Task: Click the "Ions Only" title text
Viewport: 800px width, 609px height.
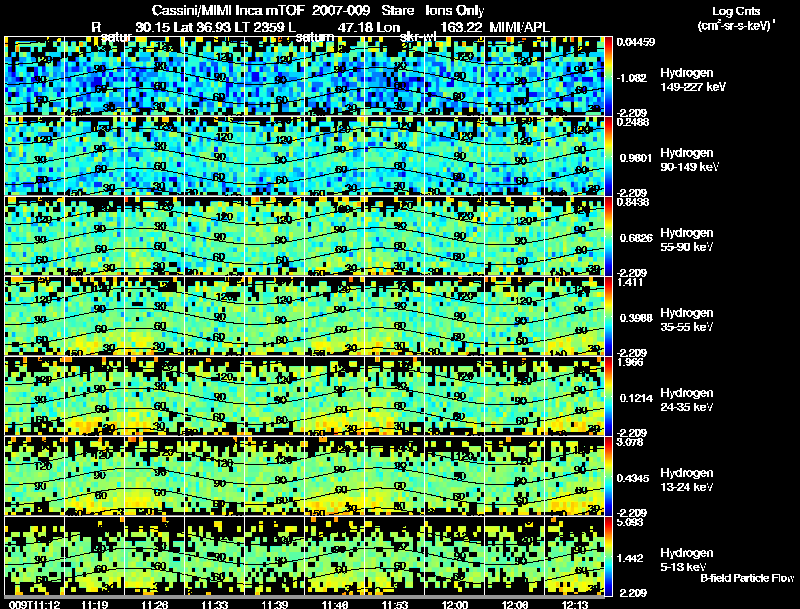Action: pyautogui.click(x=455, y=11)
